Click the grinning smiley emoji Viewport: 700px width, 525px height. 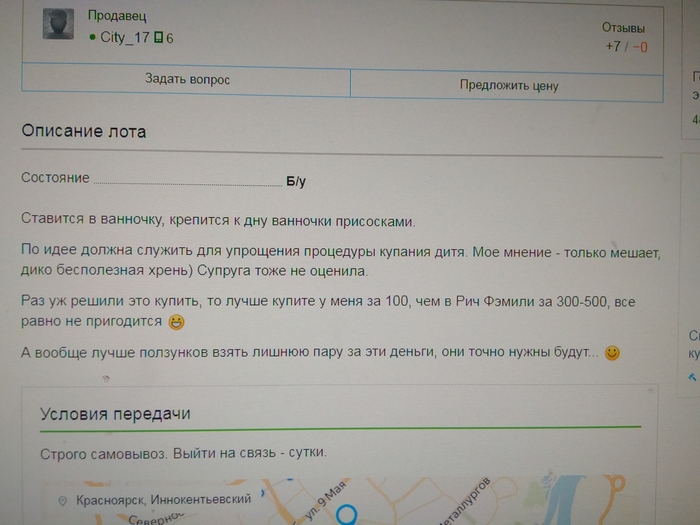(176, 322)
